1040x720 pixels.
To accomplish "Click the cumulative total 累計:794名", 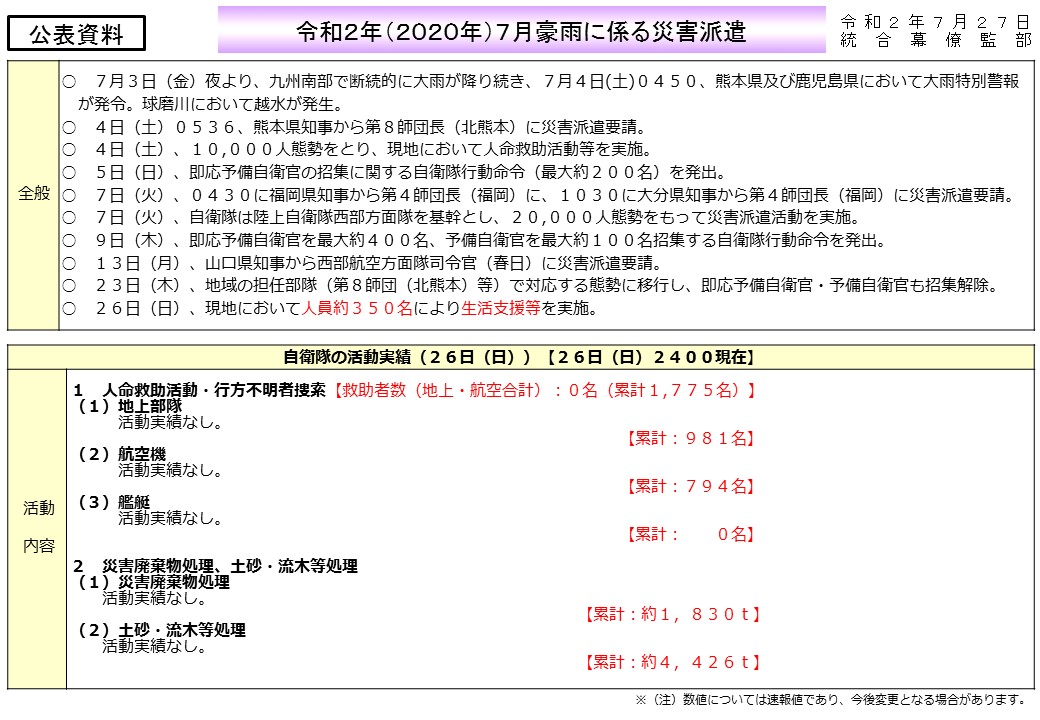I will click(690, 486).
